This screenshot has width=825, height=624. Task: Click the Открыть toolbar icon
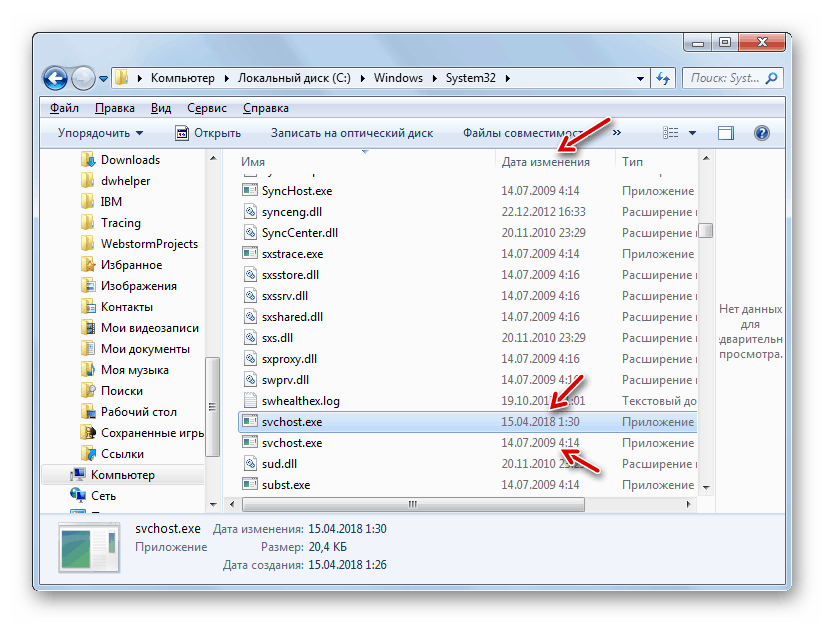[183, 132]
